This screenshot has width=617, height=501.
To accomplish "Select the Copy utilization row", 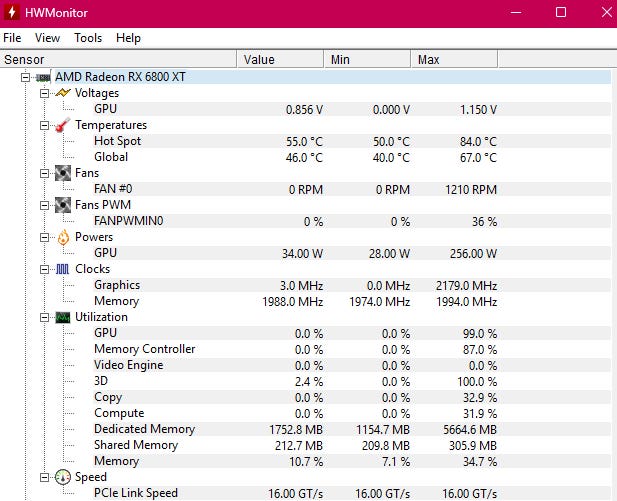I will (x=352, y=397).
